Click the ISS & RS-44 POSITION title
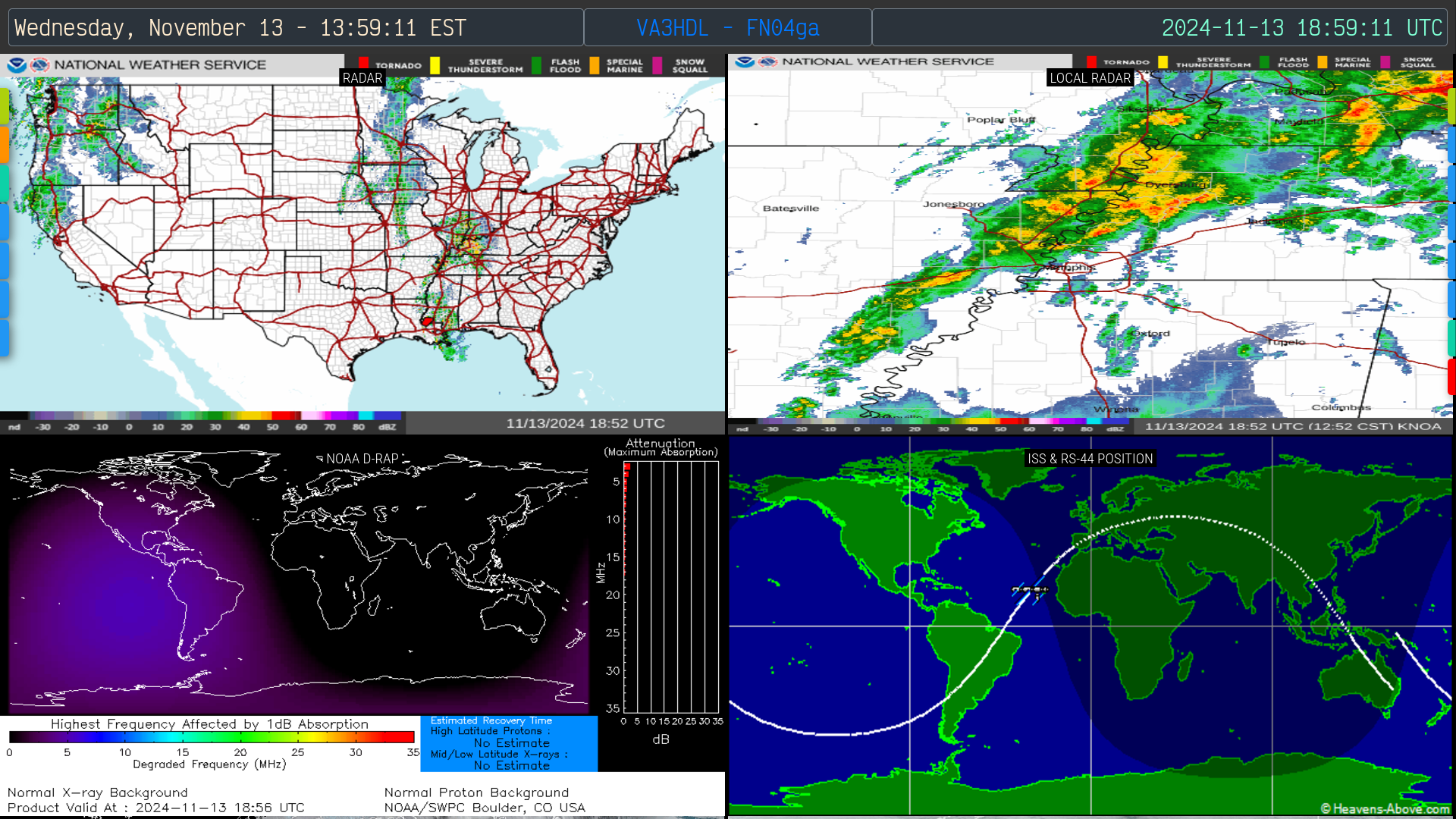1456x819 pixels. click(1090, 459)
